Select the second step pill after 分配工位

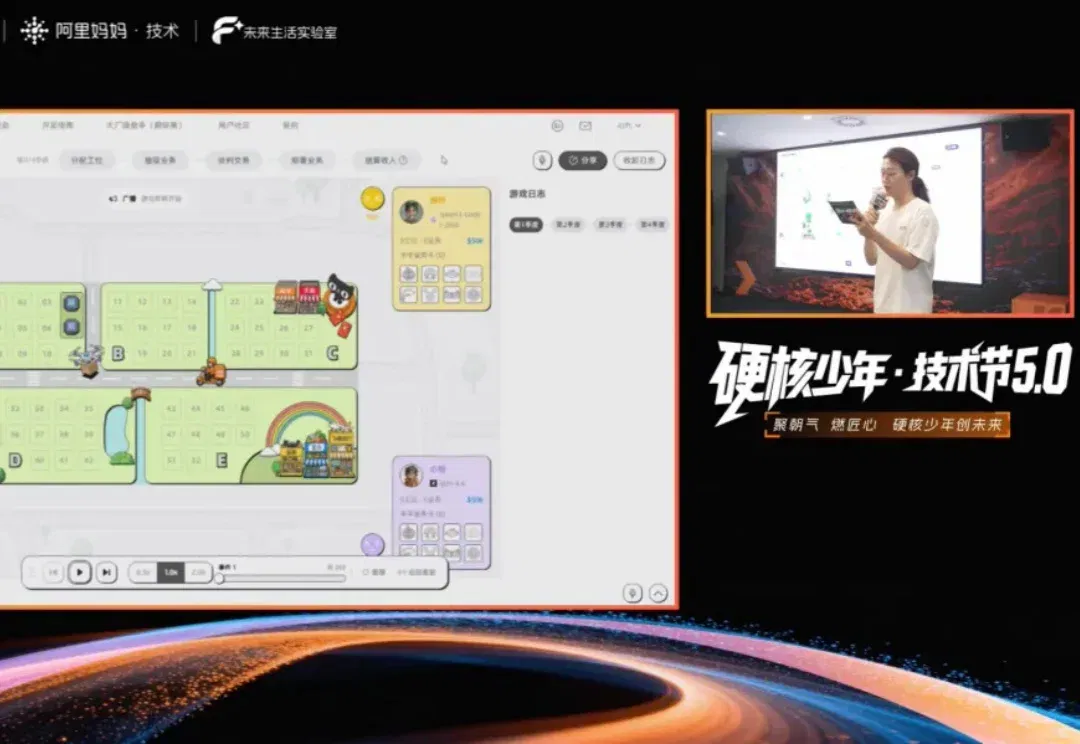click(160, 160)
